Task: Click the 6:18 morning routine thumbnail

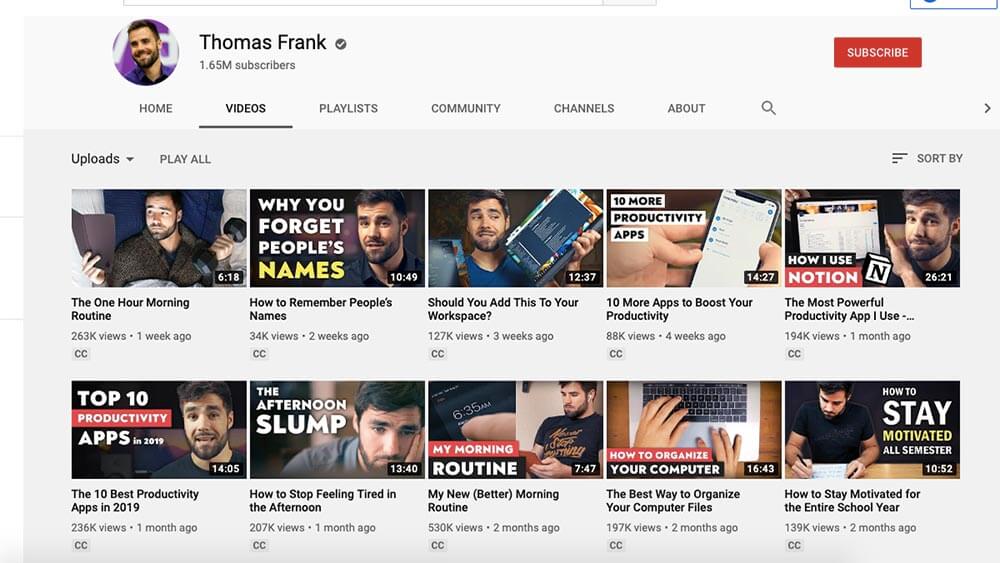Action: [159, 238]
